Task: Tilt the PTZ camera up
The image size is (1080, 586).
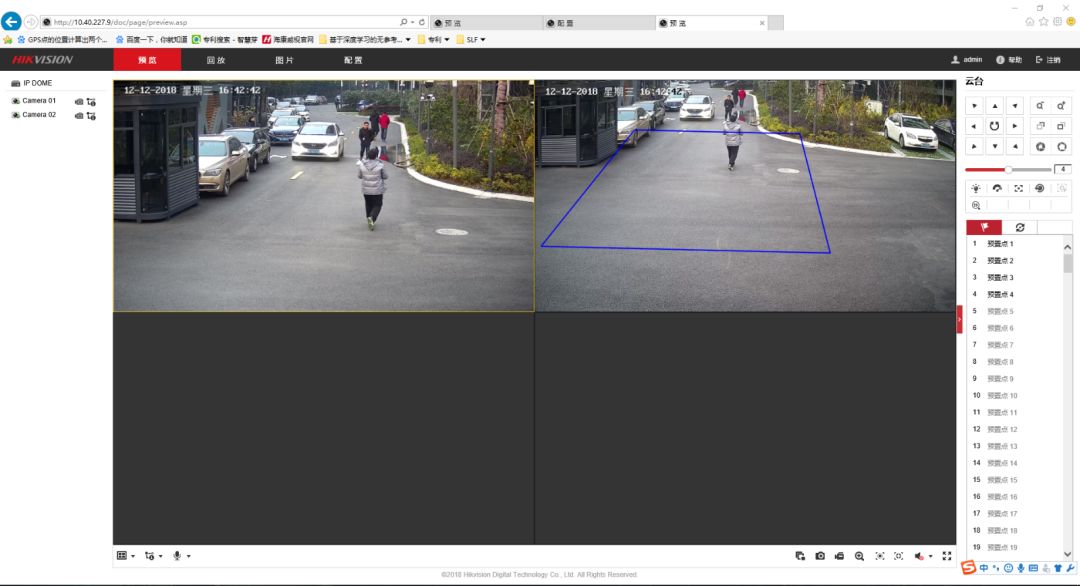Action: tap(995, 105)
